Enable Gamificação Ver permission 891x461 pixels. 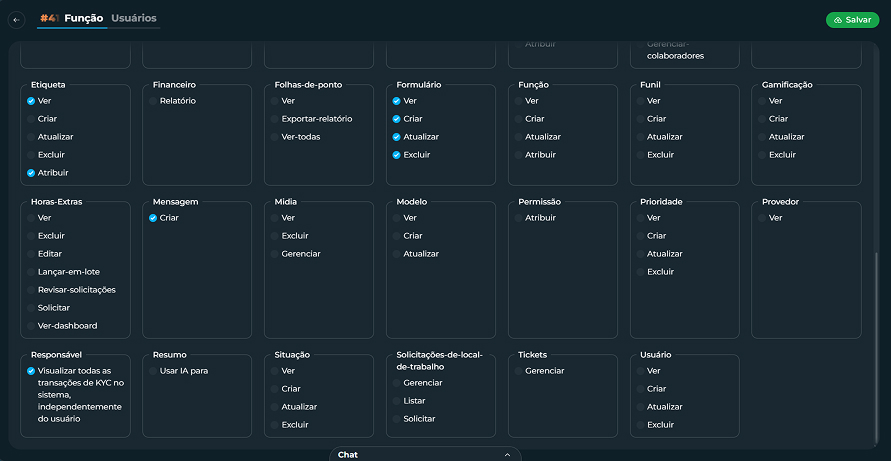(762, 101)
